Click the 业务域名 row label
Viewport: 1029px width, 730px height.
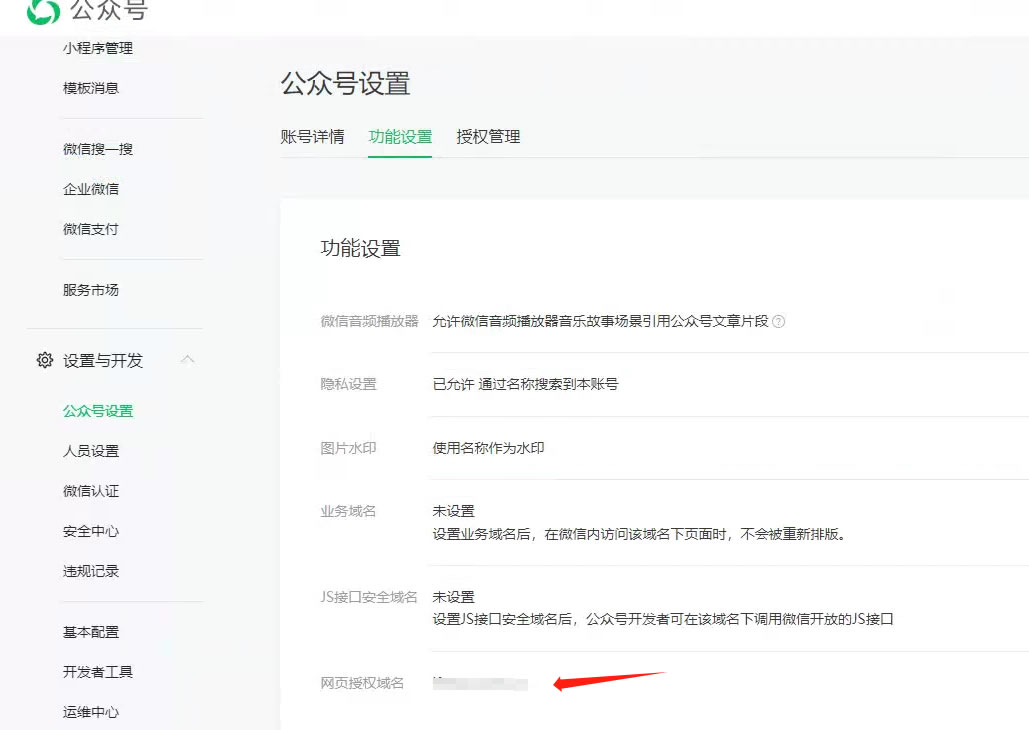348,511
